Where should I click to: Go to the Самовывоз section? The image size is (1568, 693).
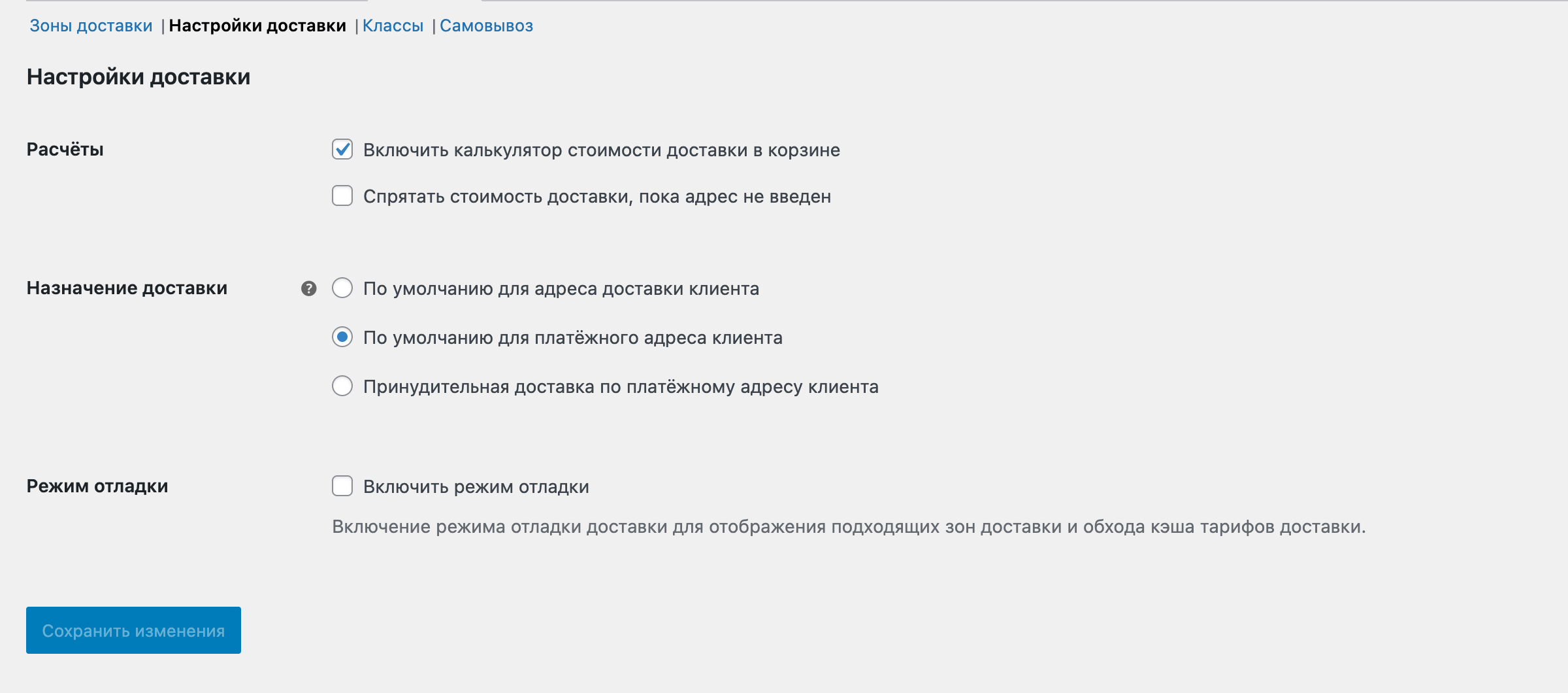[486, 25]
